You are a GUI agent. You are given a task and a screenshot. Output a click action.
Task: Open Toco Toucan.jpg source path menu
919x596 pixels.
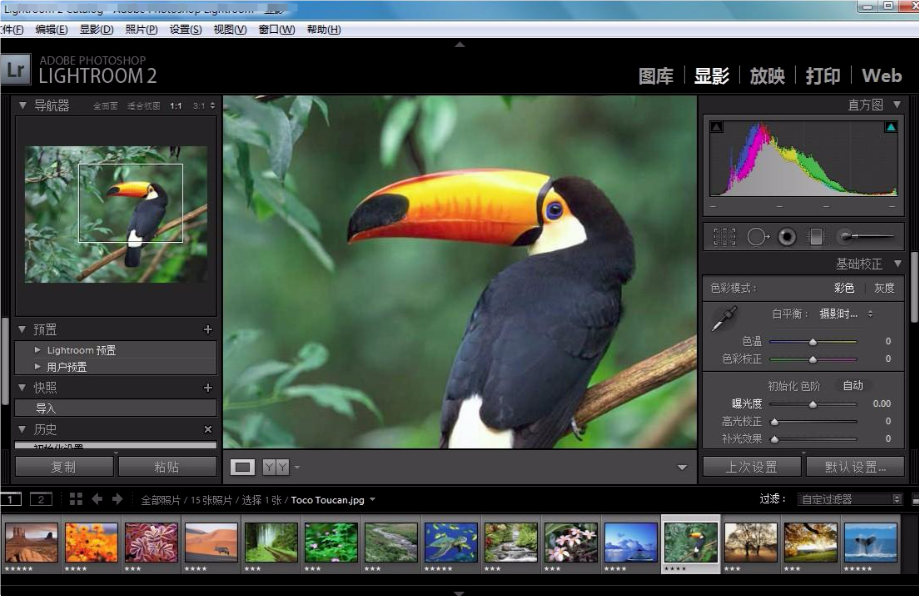coord(332,500)
